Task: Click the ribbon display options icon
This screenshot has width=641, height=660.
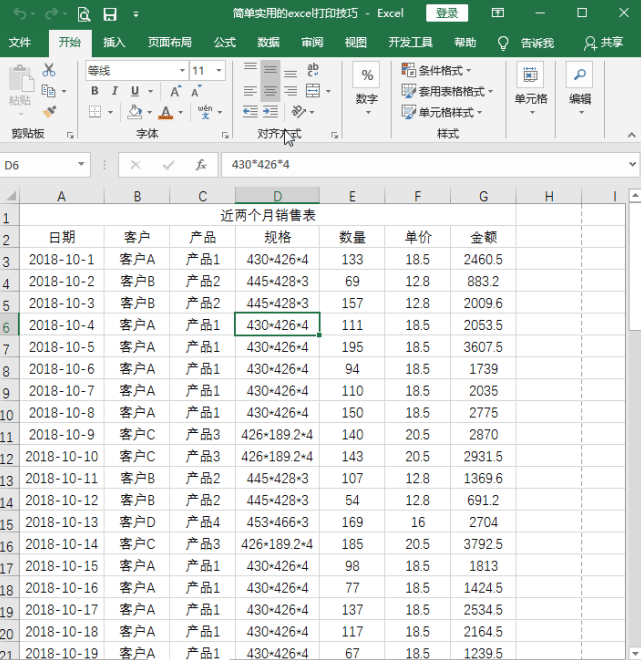Action: click(x=498, y=13)
